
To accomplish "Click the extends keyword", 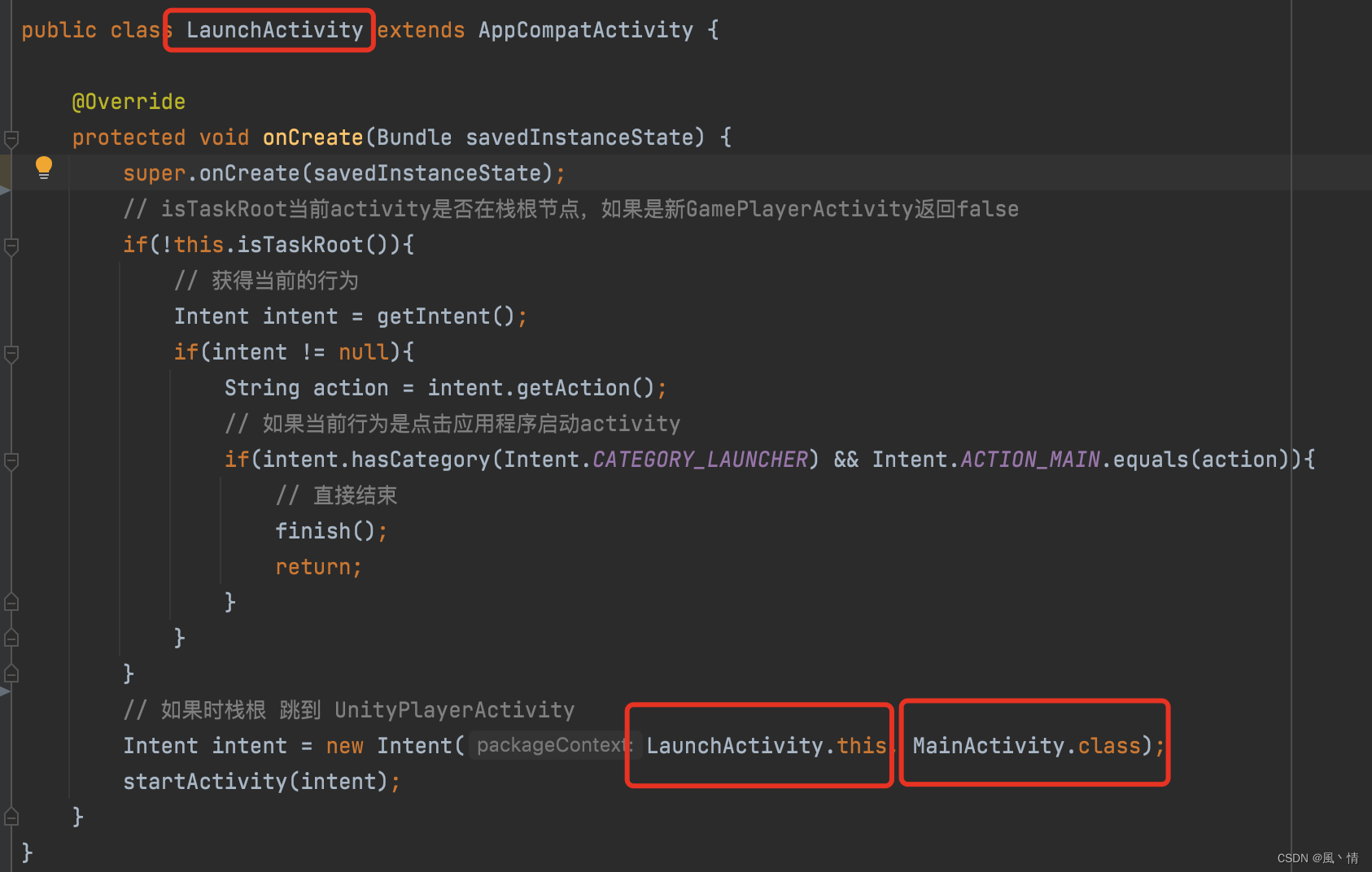I will pos(421,30).
